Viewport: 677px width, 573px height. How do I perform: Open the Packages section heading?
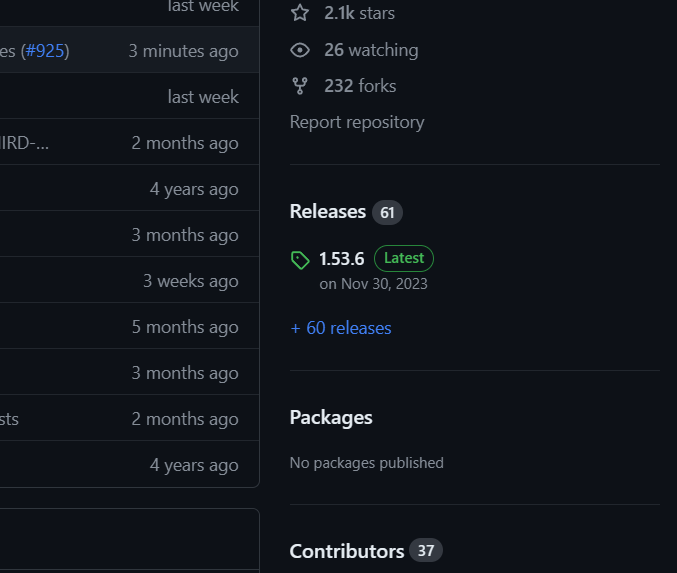coord(331,418)
